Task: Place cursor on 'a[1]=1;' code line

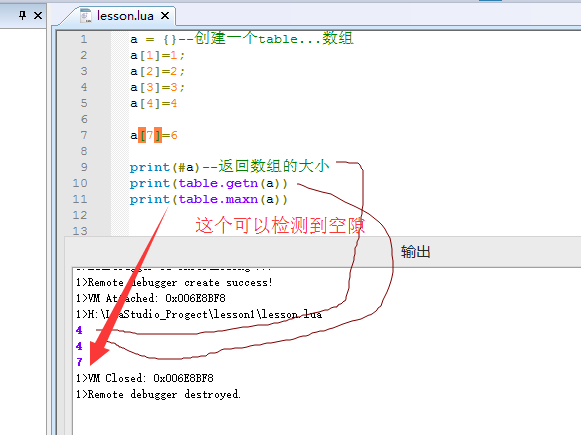Action: [157, 56]
